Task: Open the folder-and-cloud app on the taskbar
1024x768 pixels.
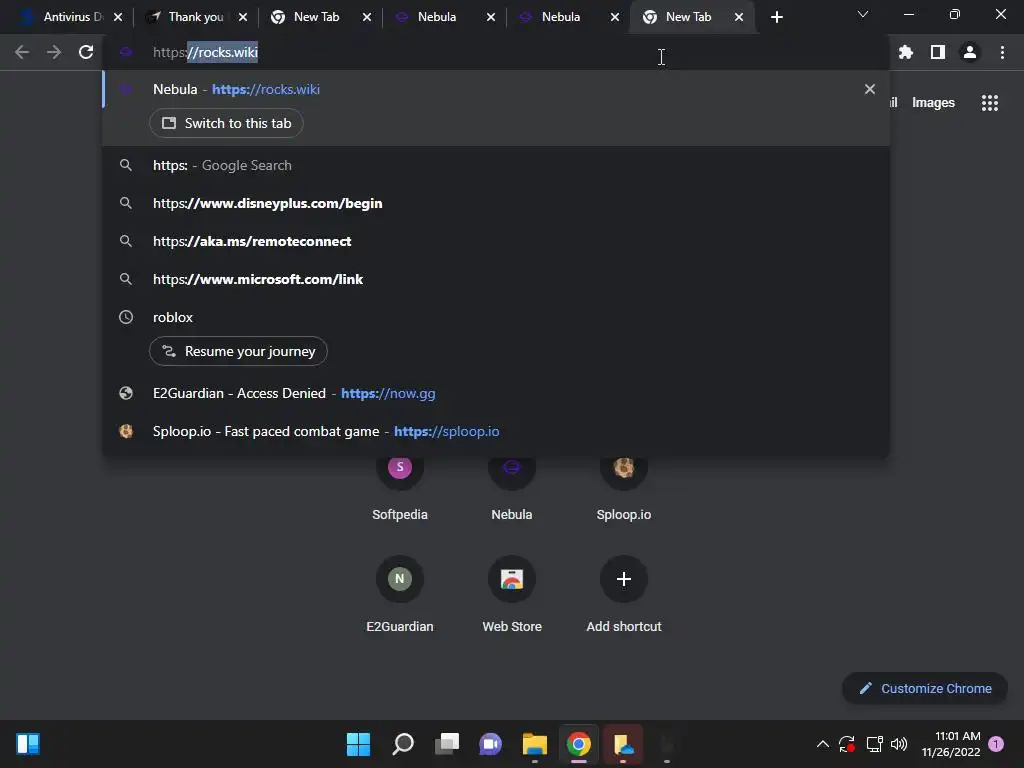Action: point(623,744)
